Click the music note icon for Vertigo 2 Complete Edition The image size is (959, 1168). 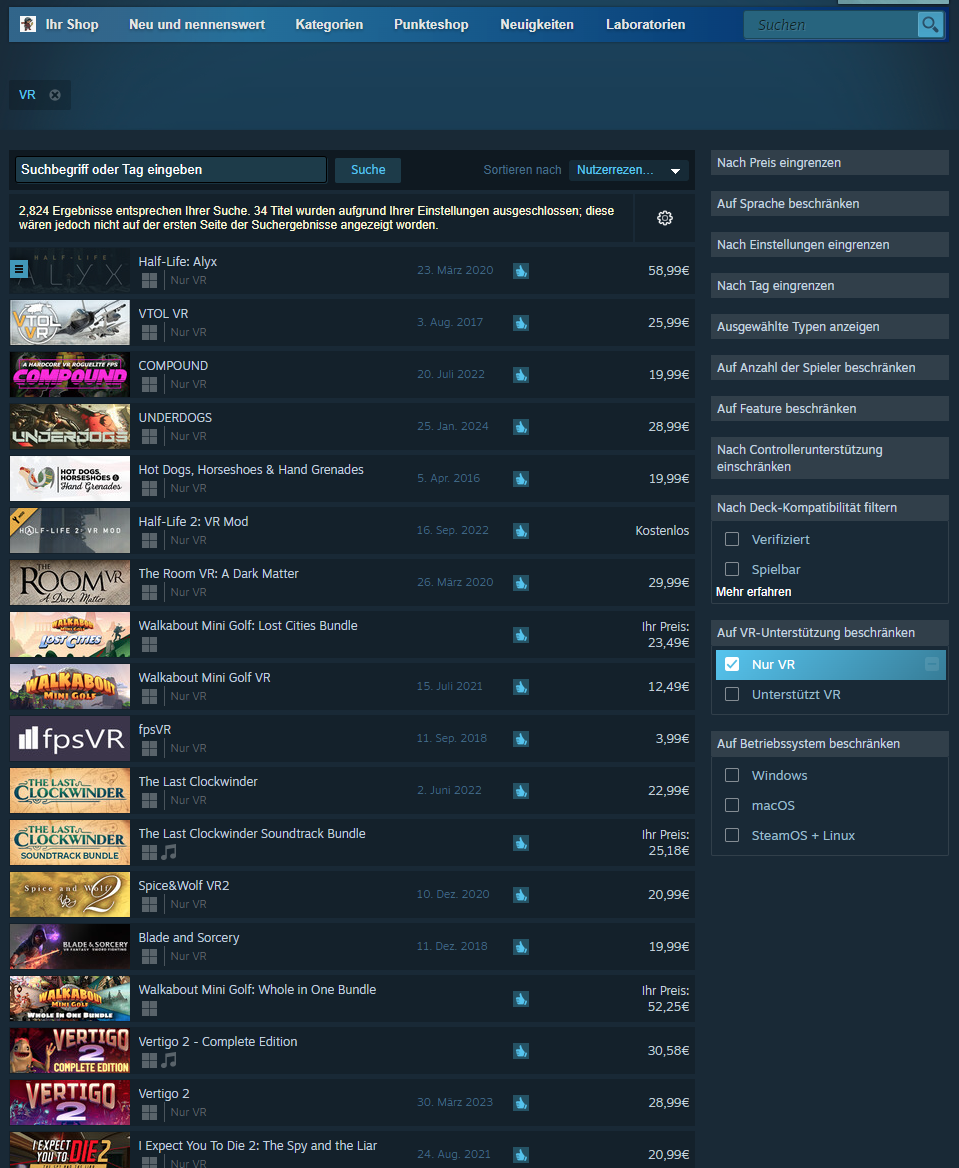pos(170,1059)
